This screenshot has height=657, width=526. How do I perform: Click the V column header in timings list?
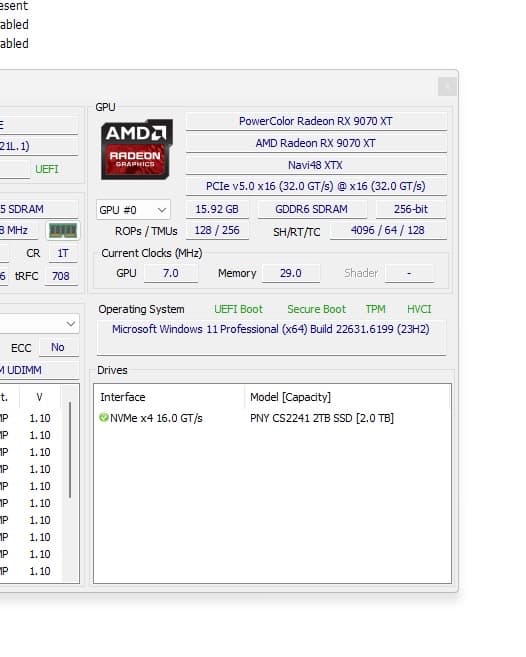(39, 397)
